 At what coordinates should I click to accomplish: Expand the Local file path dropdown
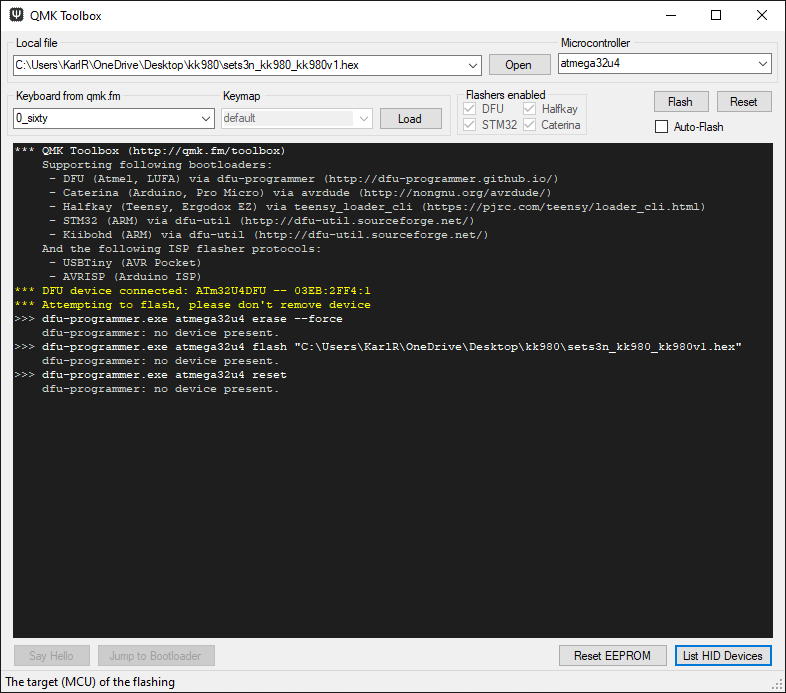click(x=473, y=65)
